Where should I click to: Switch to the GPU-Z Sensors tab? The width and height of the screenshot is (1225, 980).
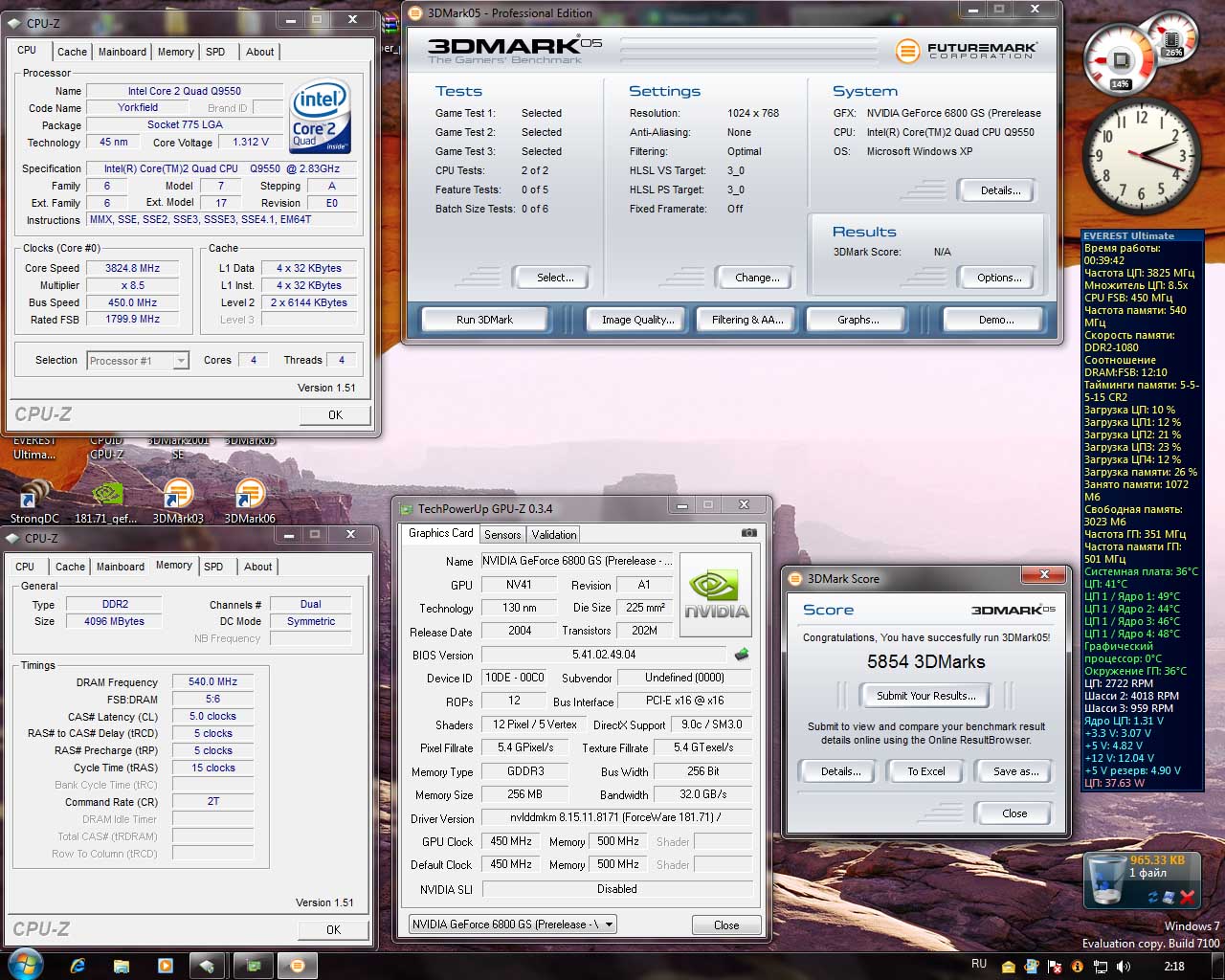[x=502, y=535]
